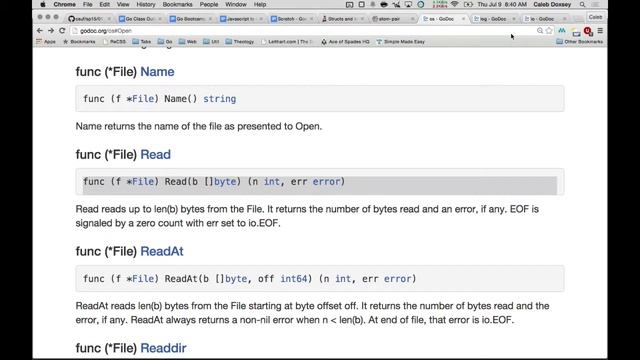Image resolution: width=640 pixels, height=360 pixels.
Task: Open the Simple Made Easy bookmark
Action: tap(401, 42)
